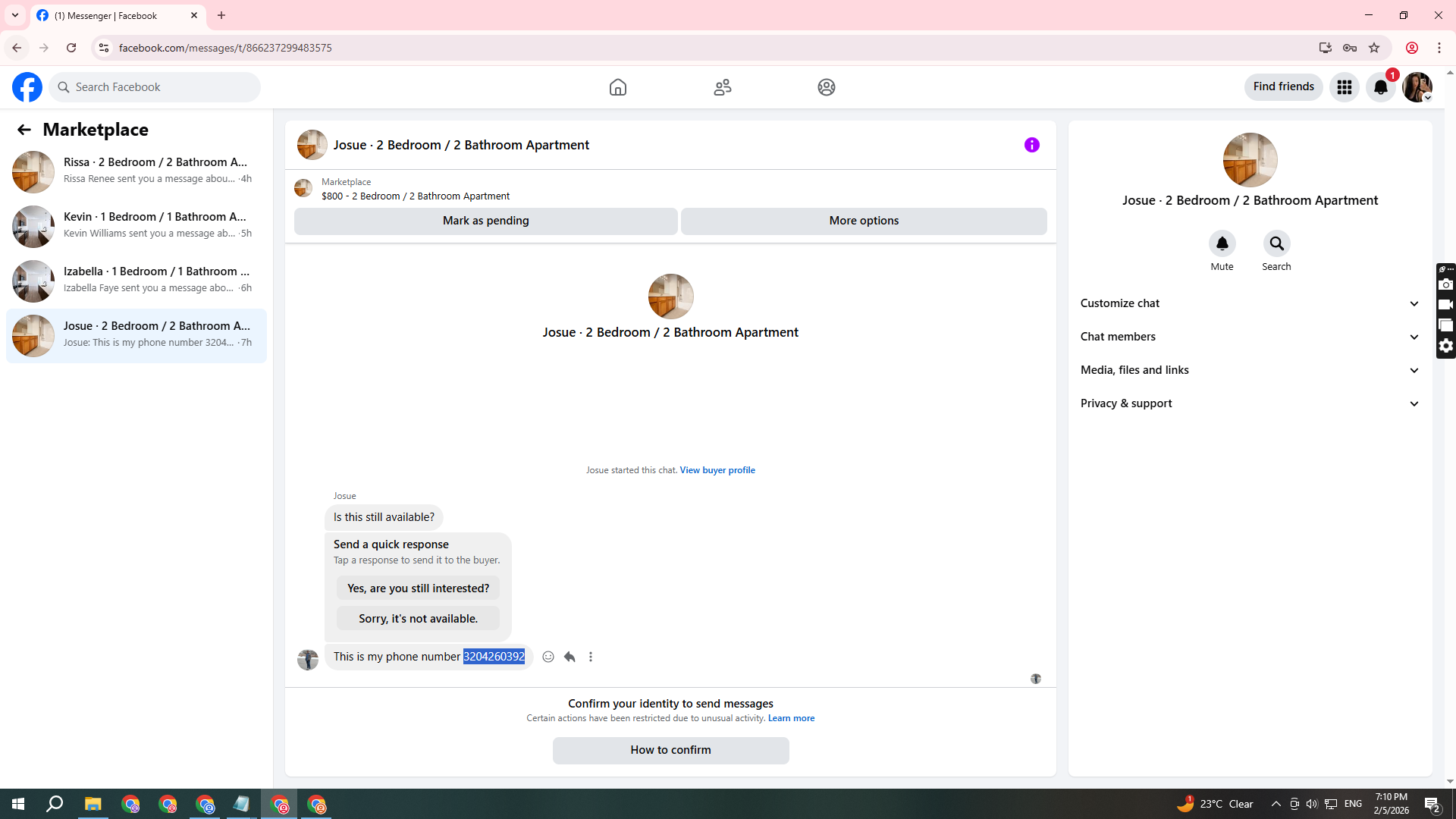Open the Groups icon in top navigation
Screen dimensions: 1456x819
[826, 87]
